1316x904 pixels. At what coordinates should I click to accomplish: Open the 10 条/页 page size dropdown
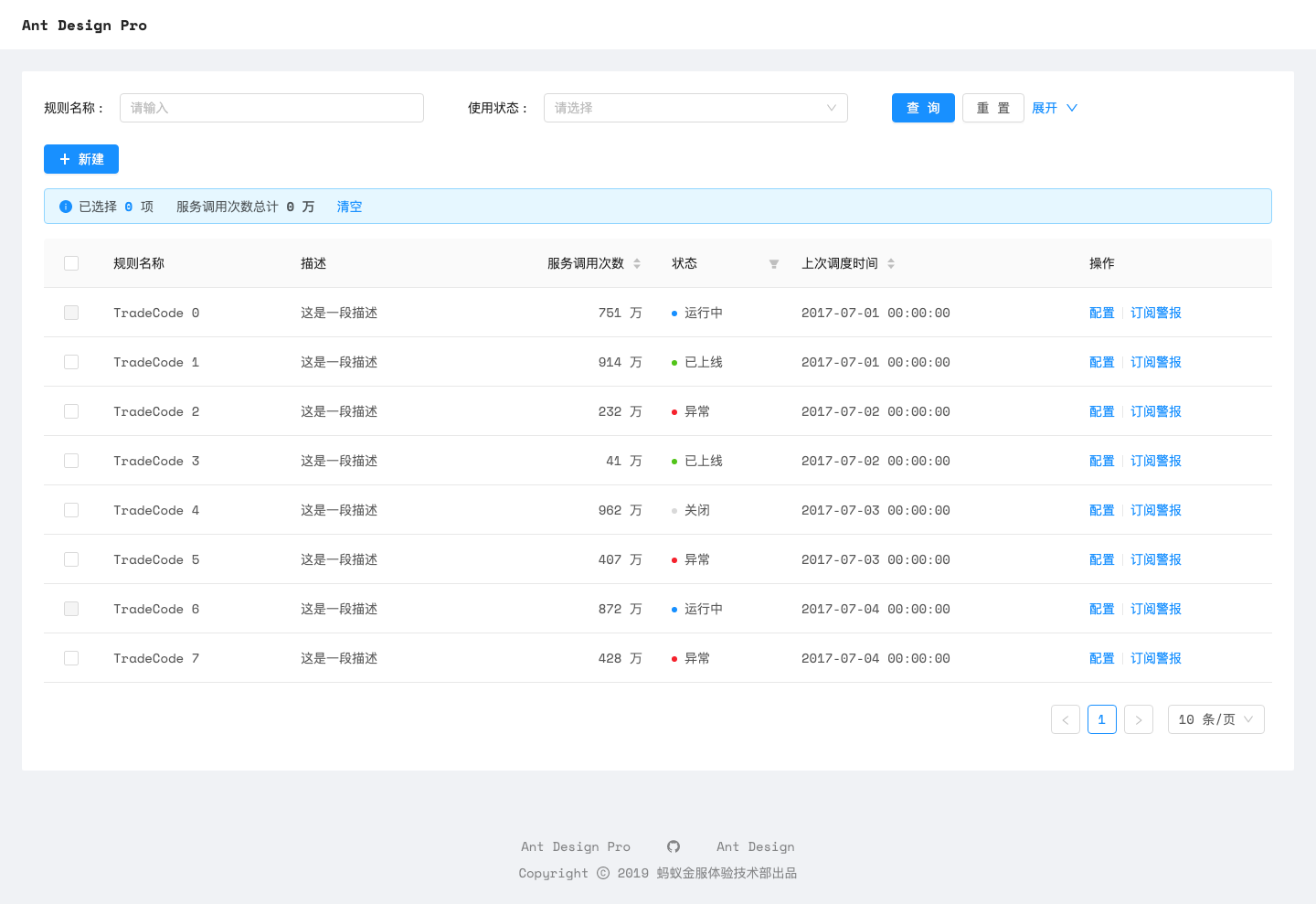[x=1216, y=719]
